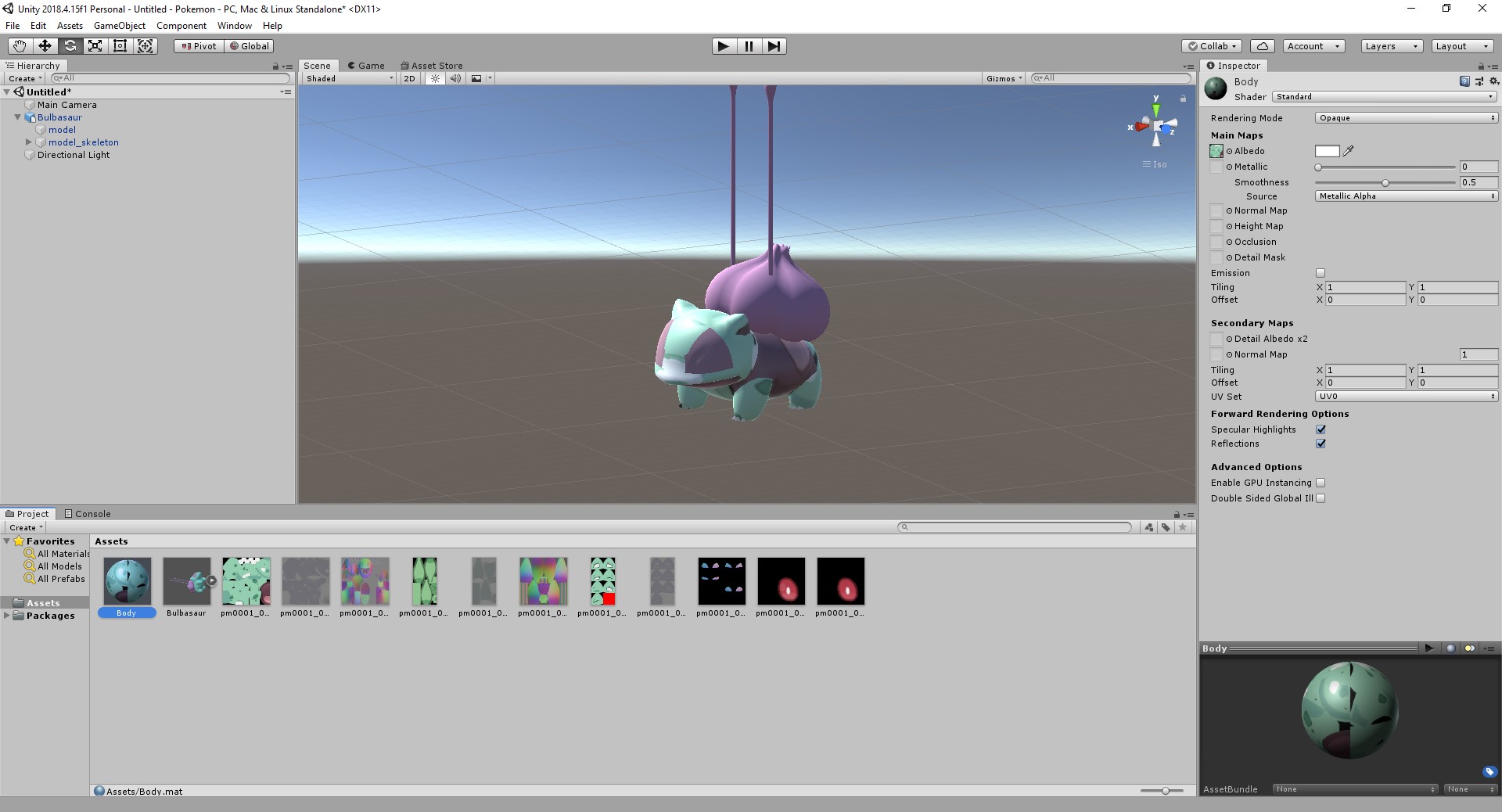Click the Albedo texture slot
This screenshot has height=812, width=1502.
coord(1216,151)
